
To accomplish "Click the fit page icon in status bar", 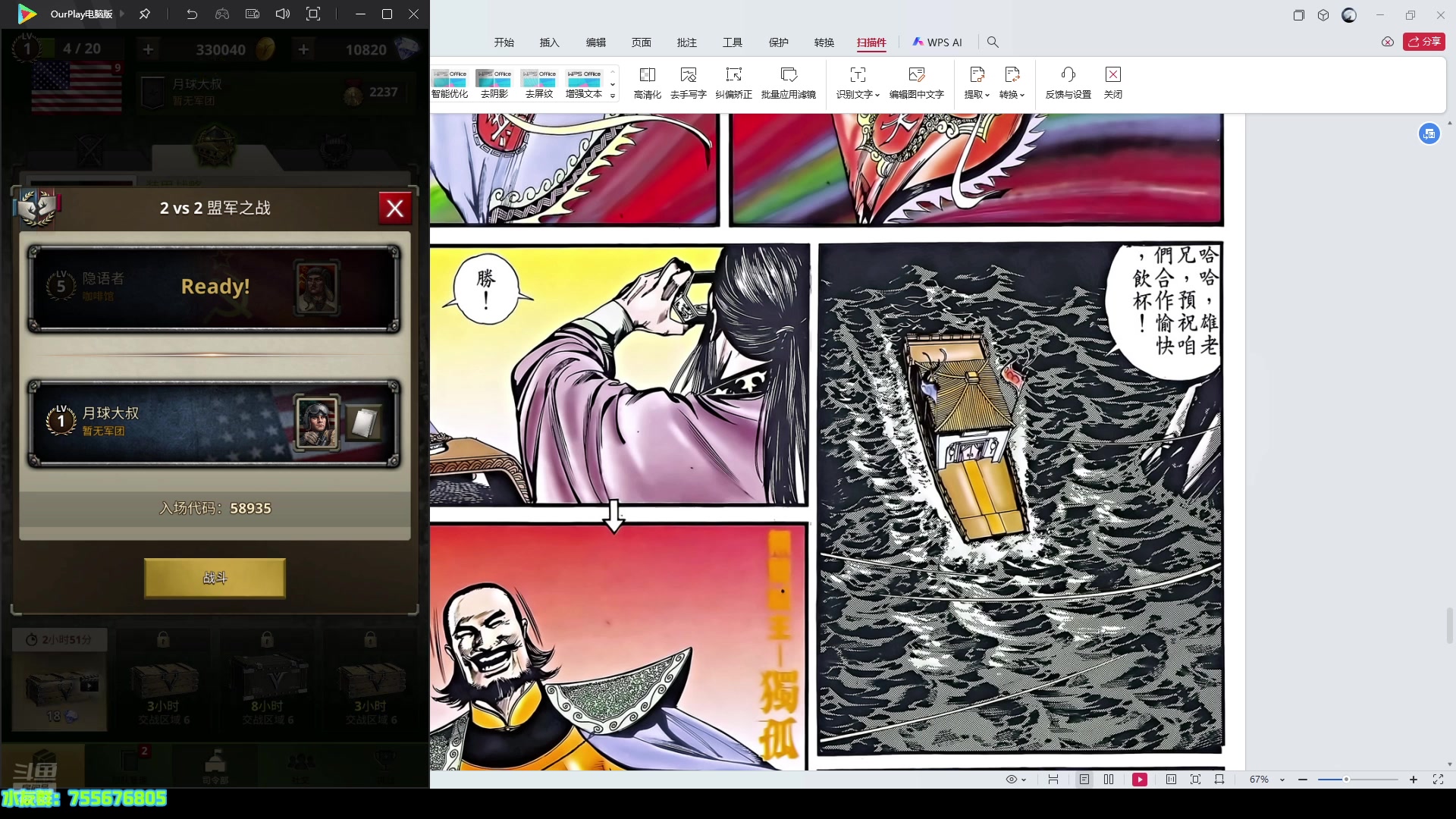I will click(x=1195, y=780).
